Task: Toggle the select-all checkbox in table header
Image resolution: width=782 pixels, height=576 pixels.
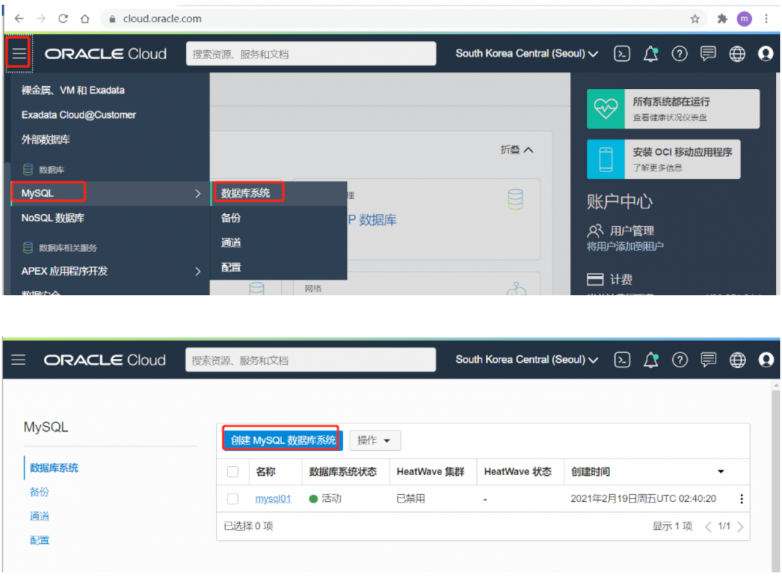Action: coord(232,471)
